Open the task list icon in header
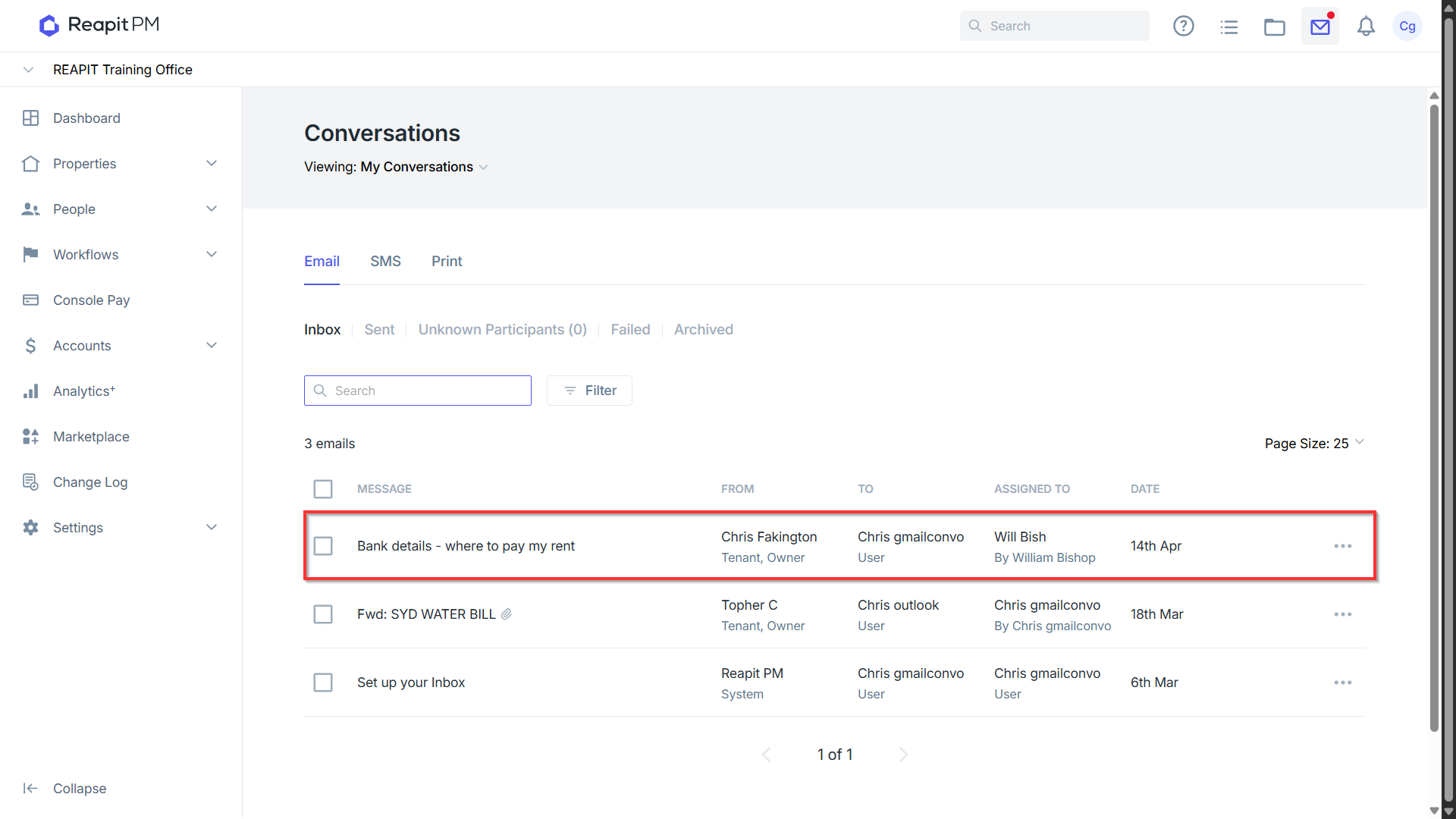The height and width of the screenshot is (819, 1456). (1228, 27)
